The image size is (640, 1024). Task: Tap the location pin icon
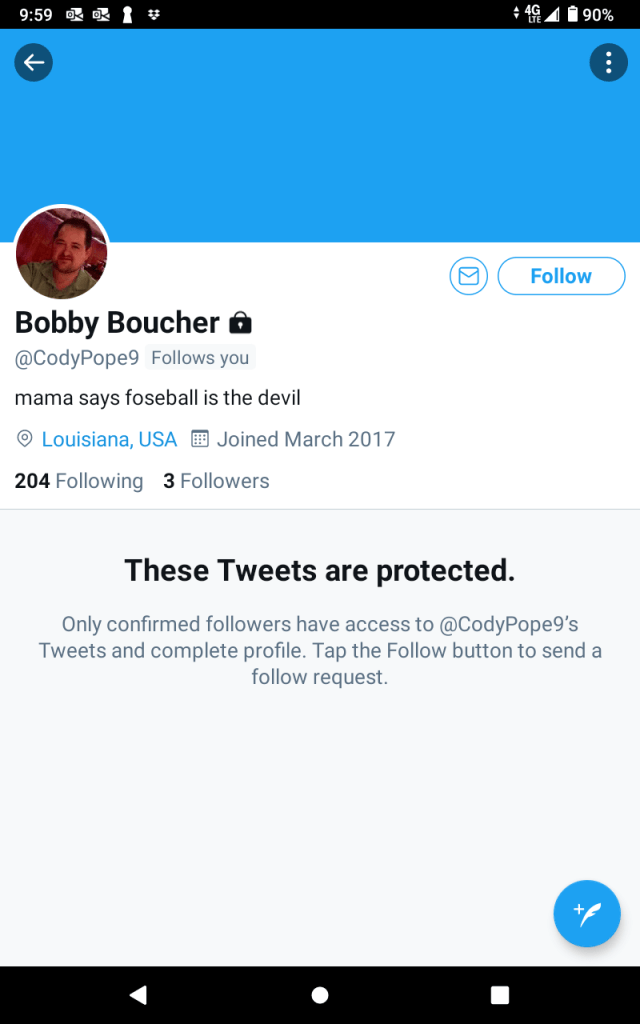pos(25,439)
